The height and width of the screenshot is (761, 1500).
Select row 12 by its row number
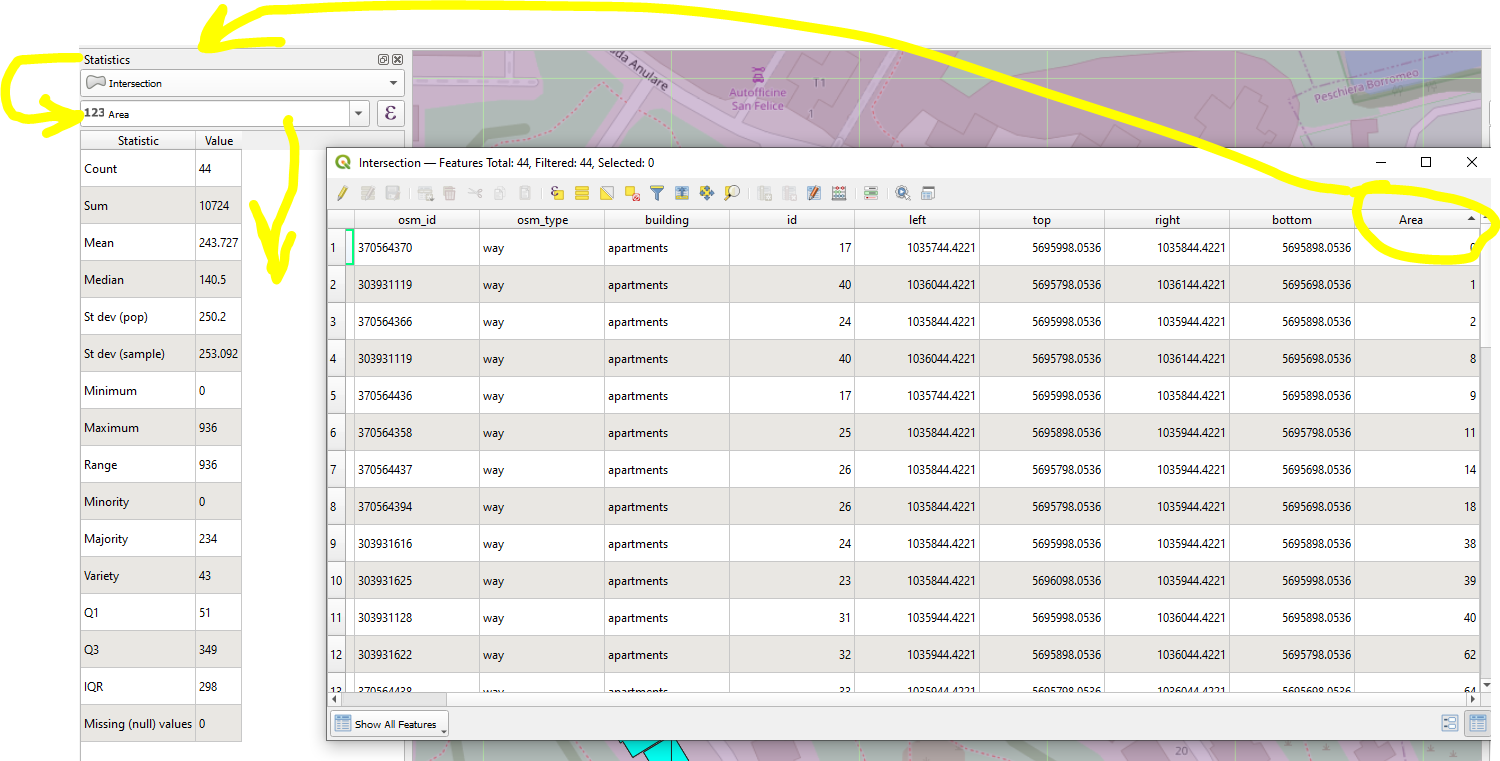(336, 655)
